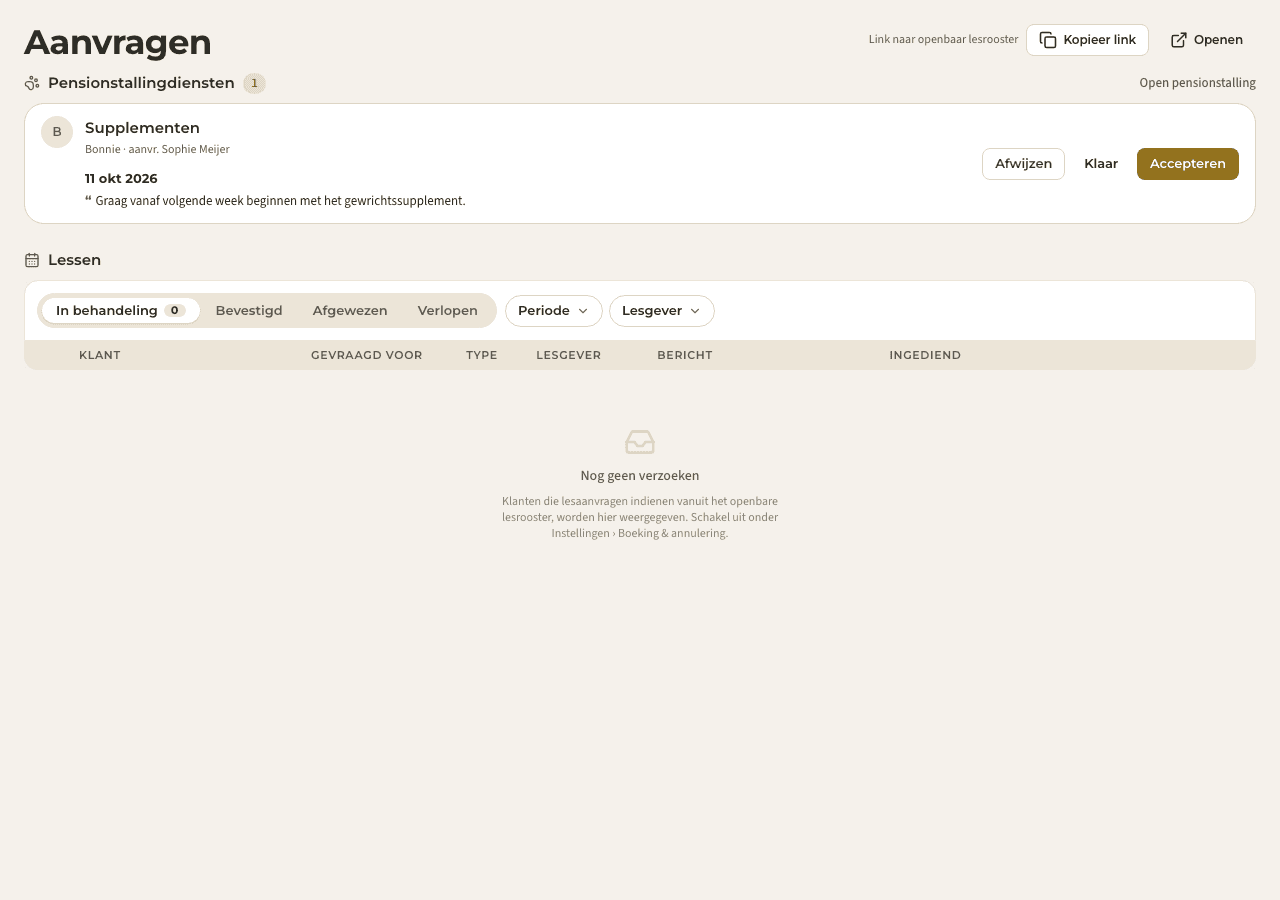Click the empty inbox icon
Screen dimensions: 1280x900
640,442
